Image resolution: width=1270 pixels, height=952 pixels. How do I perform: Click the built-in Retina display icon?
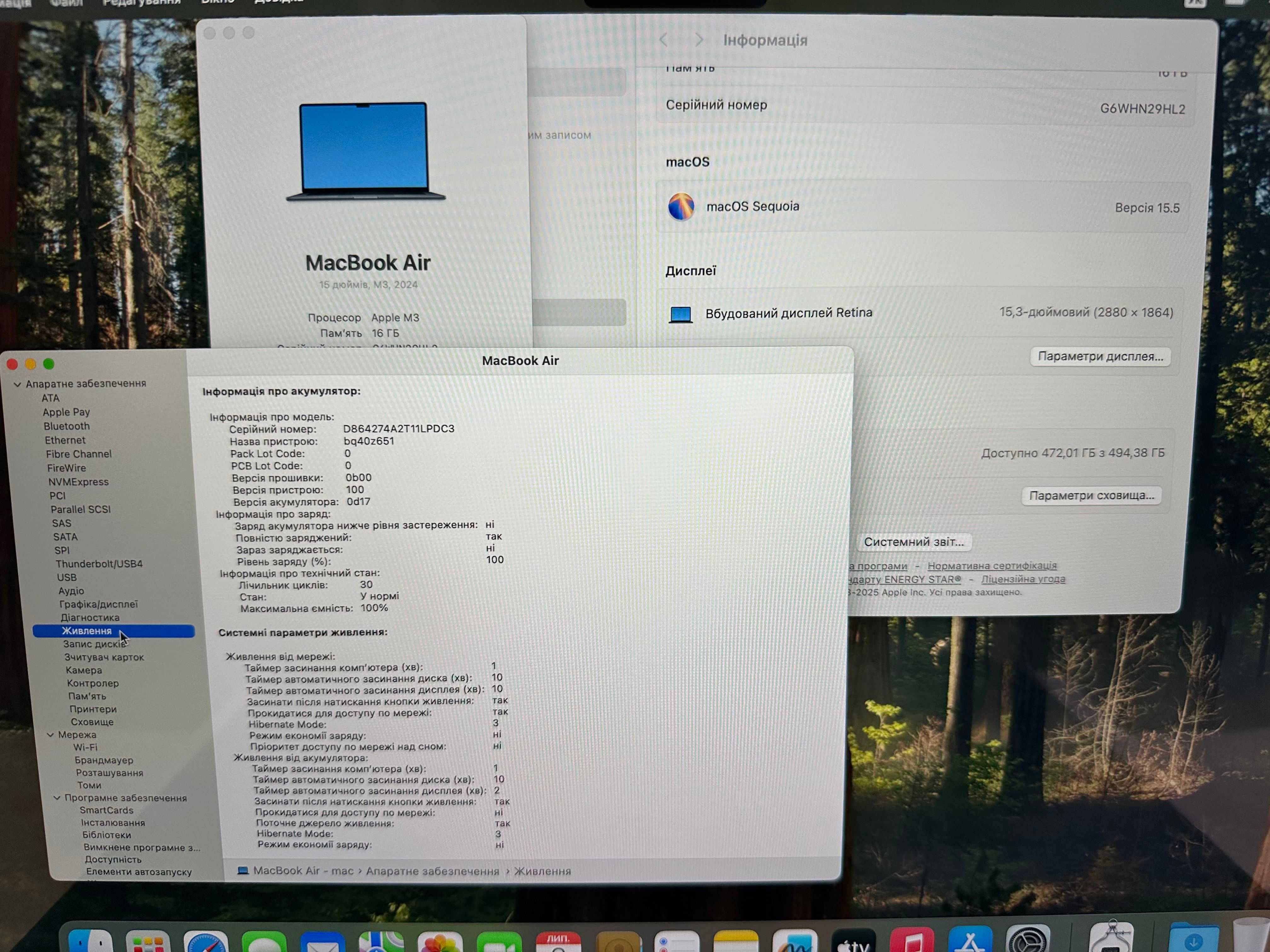(681, 314)
